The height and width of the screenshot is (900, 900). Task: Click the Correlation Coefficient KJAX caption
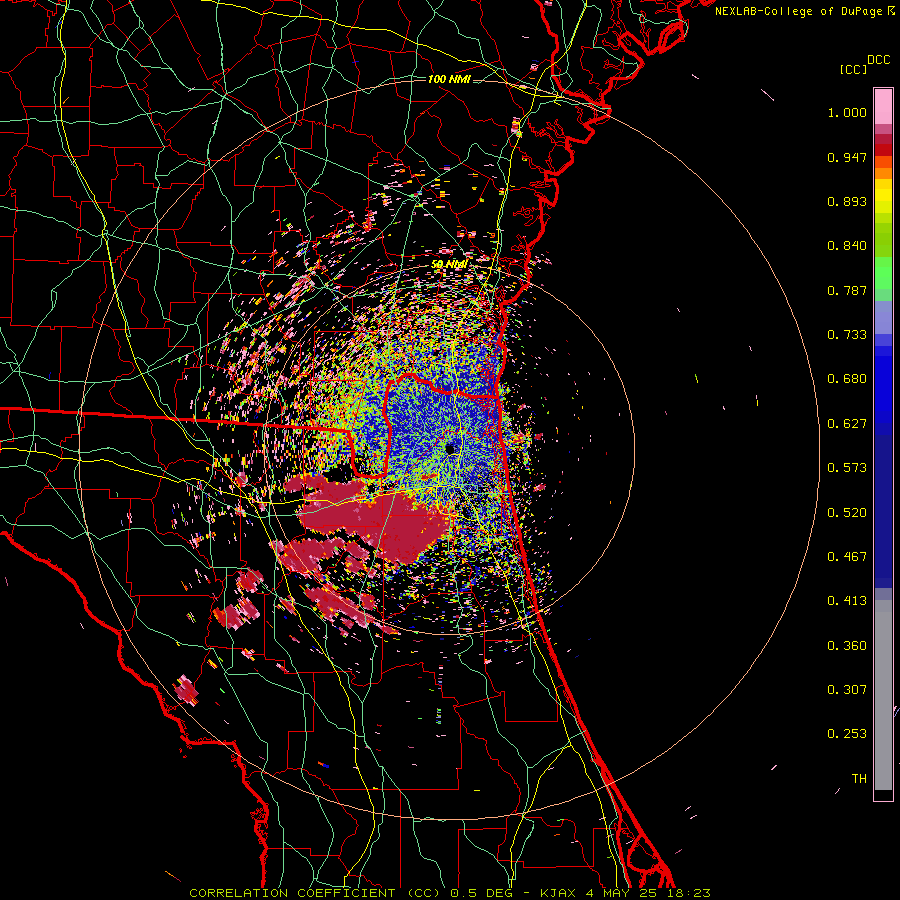click(450, 893)
